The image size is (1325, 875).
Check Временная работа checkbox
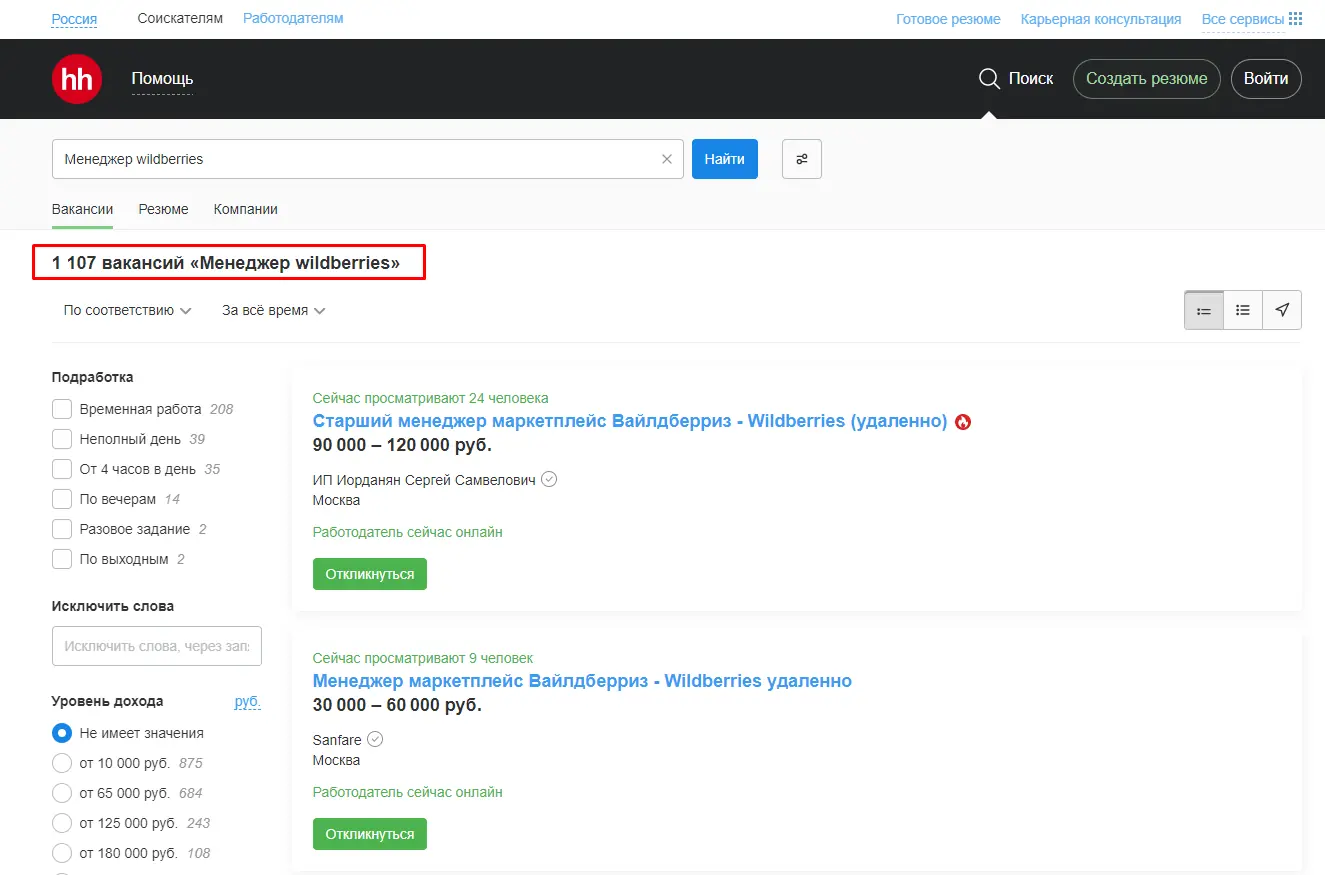(x=62, y=409)
